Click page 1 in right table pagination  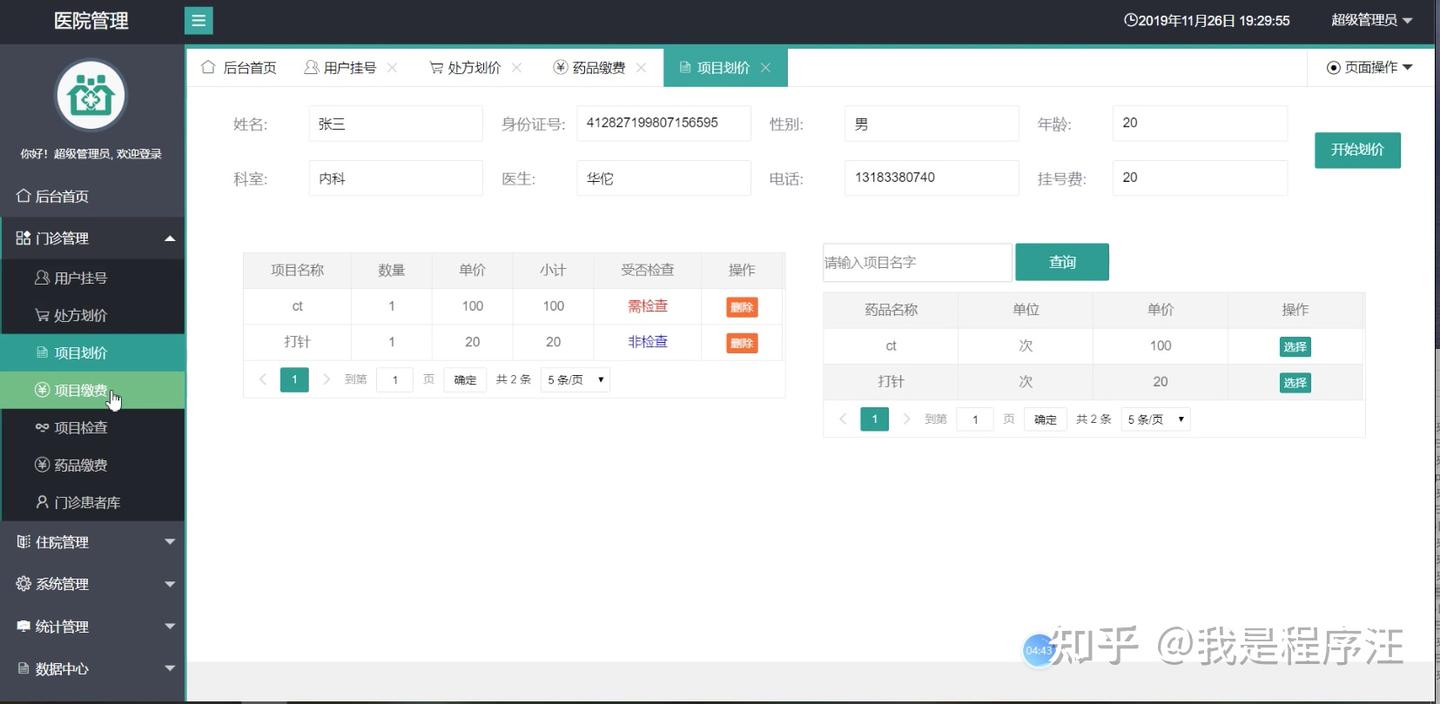(x=874, y=420)
